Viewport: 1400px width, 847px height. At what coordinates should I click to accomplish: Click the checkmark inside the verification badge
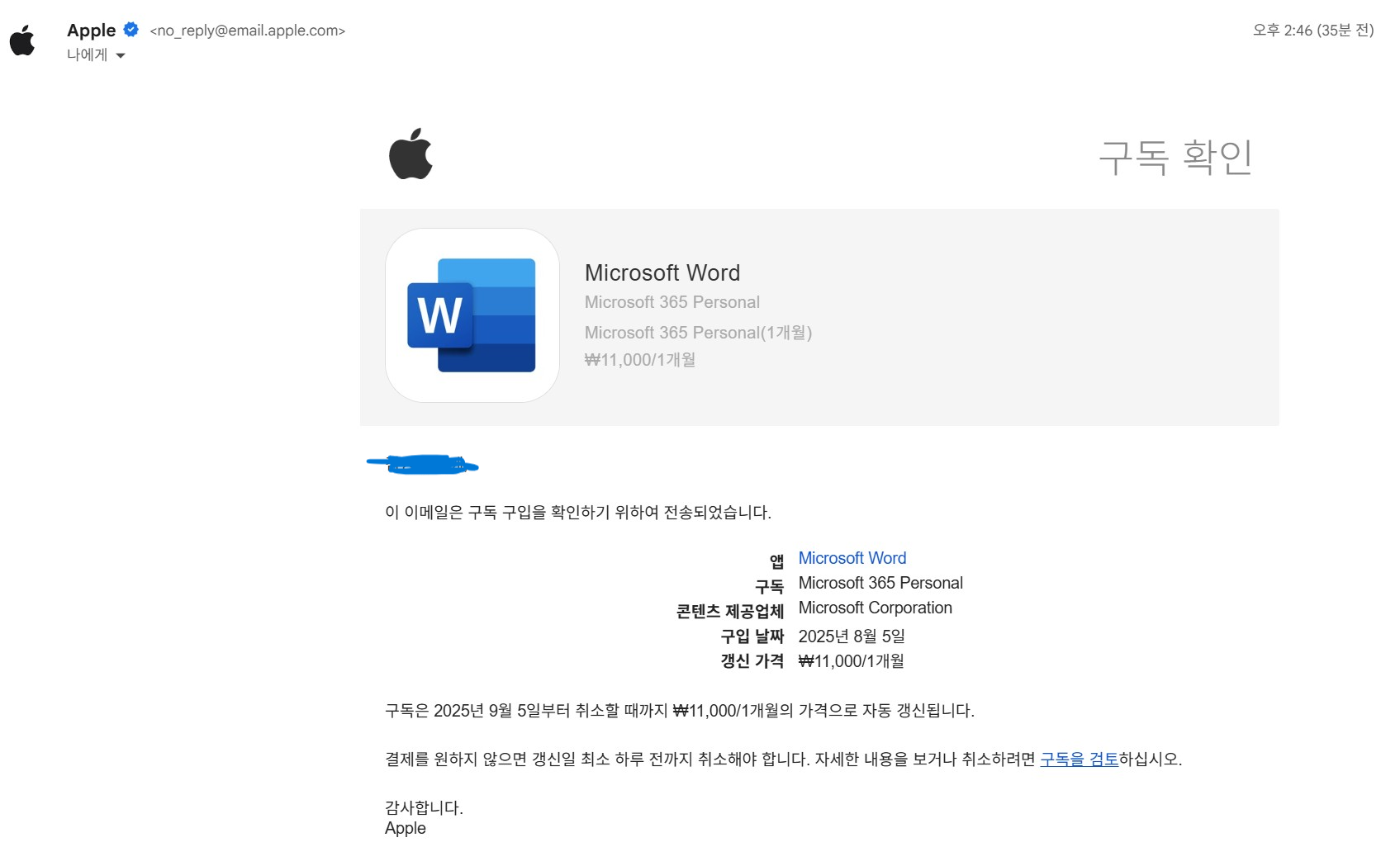(131, 29)
